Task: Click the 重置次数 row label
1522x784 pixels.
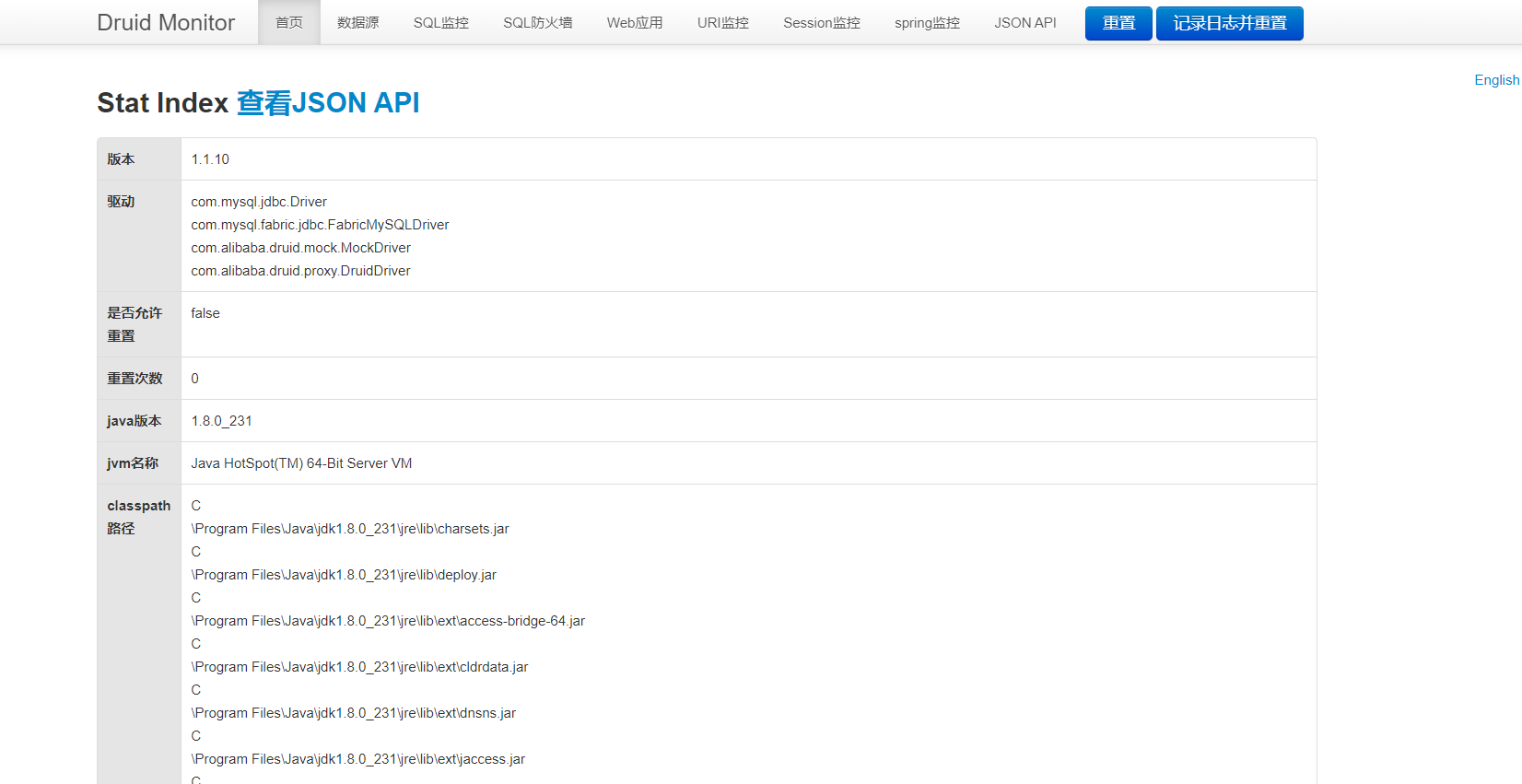Action: tap(135, 379)
